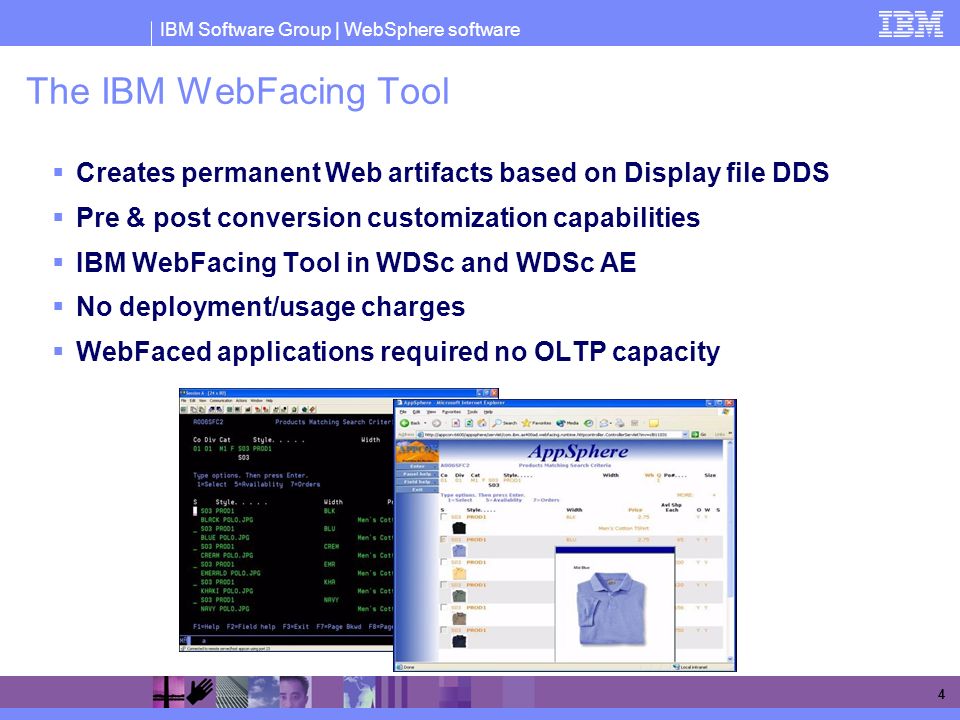Viewport: 960px width, 720px height.
Task: Click slide page number 4
Action: click(941, 694)
